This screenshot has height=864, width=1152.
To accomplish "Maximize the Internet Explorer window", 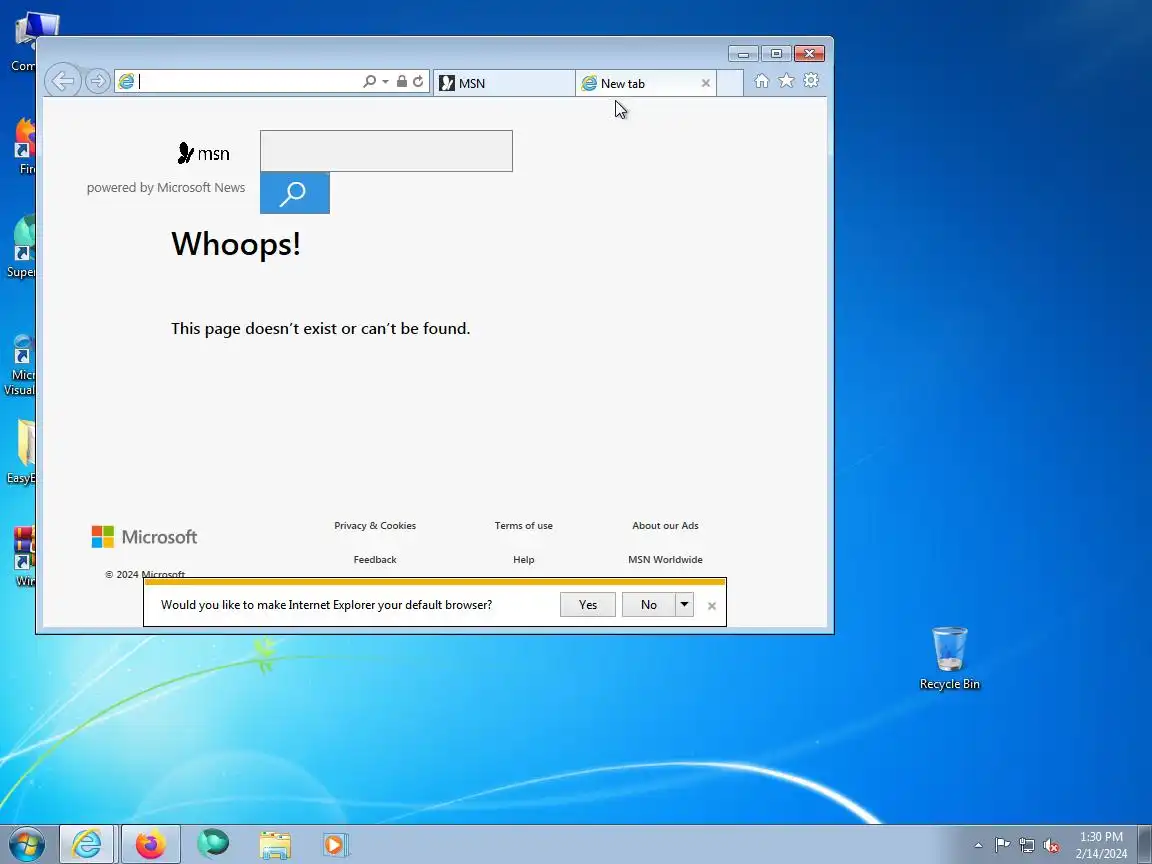I will (776, 54).
